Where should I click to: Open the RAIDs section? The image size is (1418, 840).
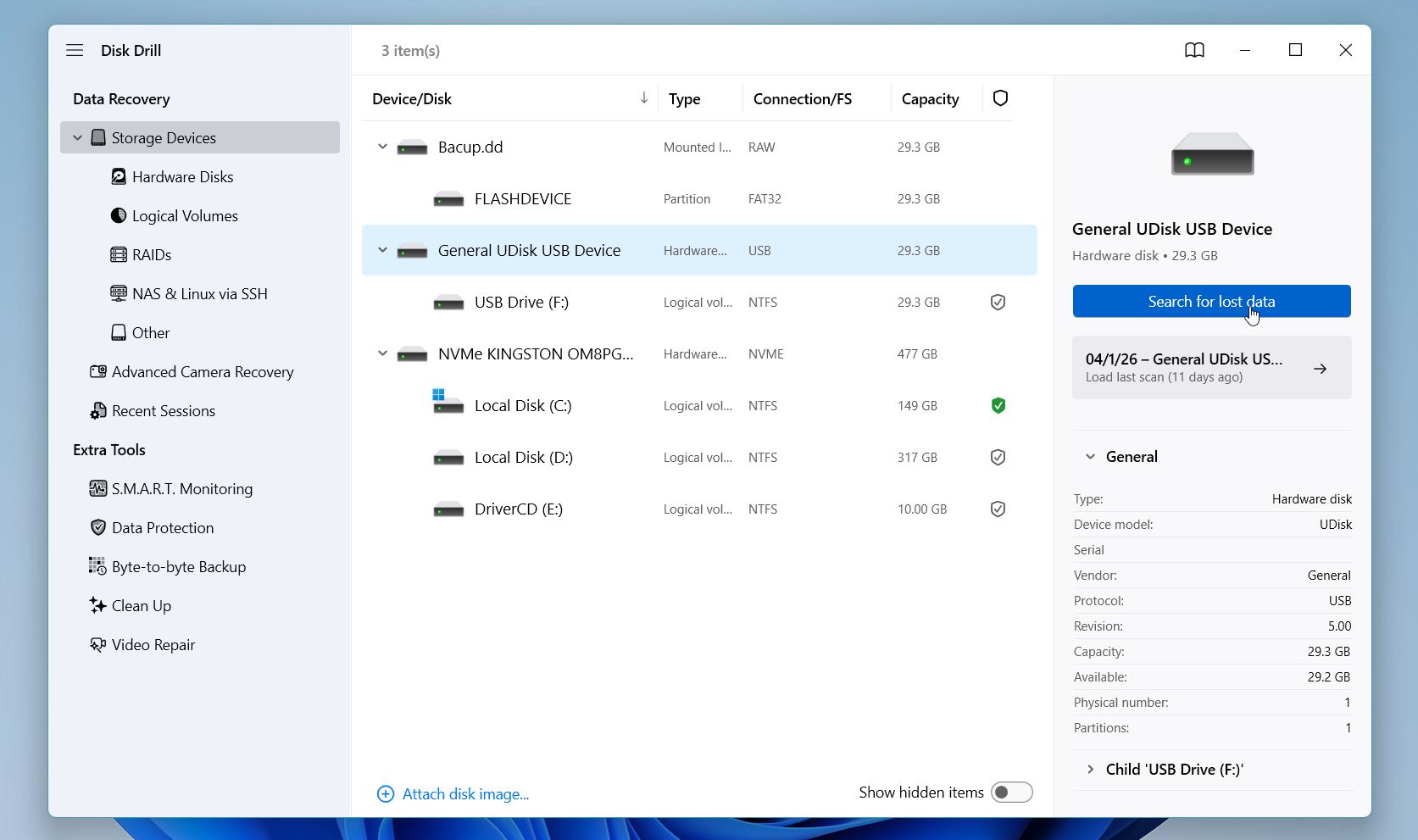click(151, 254)
